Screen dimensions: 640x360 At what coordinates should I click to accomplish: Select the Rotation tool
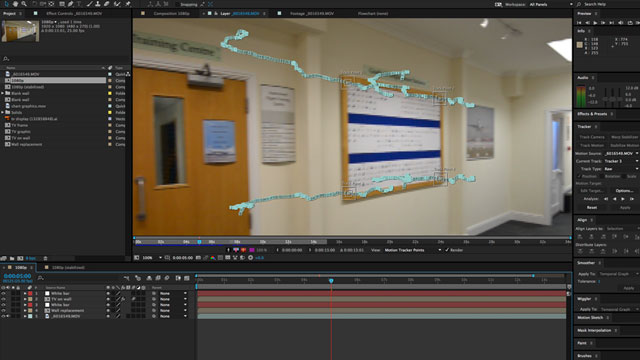coord(34,4)
